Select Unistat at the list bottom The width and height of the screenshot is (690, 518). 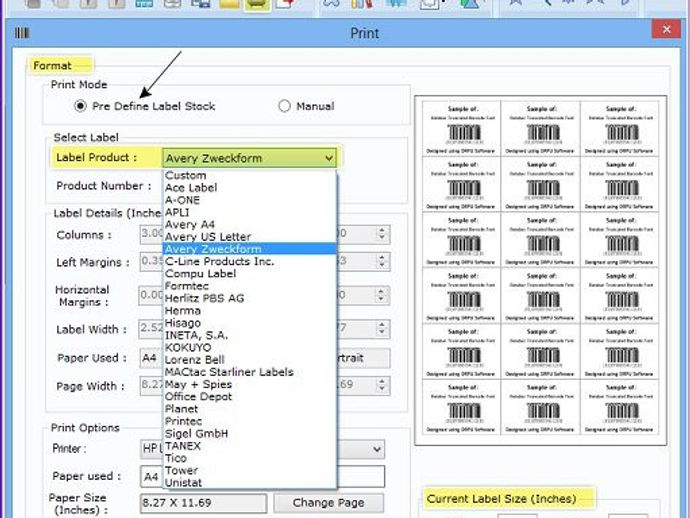pyautogui.click(x=250, y=483)
